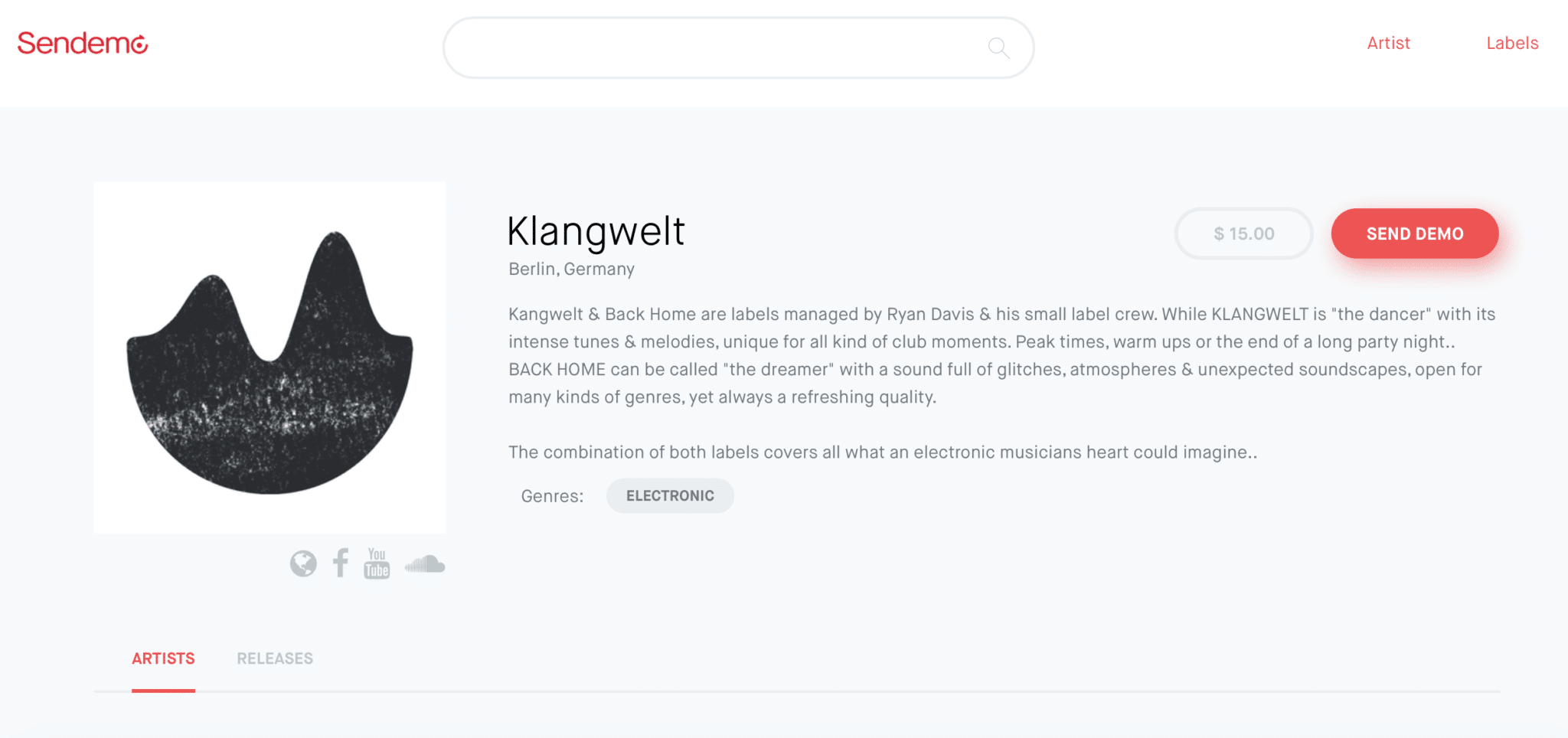The height and width of the screenshot is (738, 1568).
Task: Switch to the ARTISTS tab
Action: 163,658
